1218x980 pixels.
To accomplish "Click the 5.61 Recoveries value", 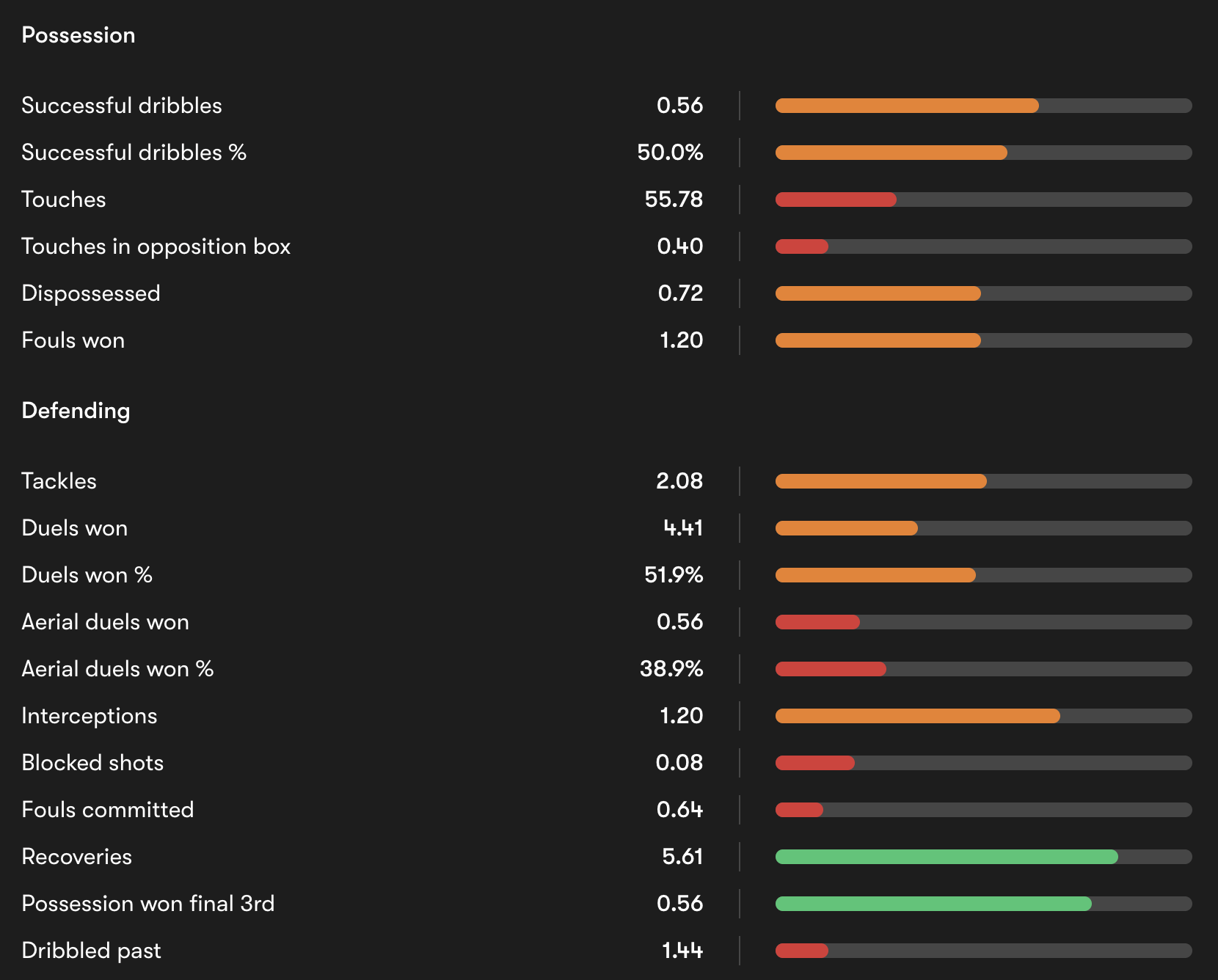I will tap(682, 857).
